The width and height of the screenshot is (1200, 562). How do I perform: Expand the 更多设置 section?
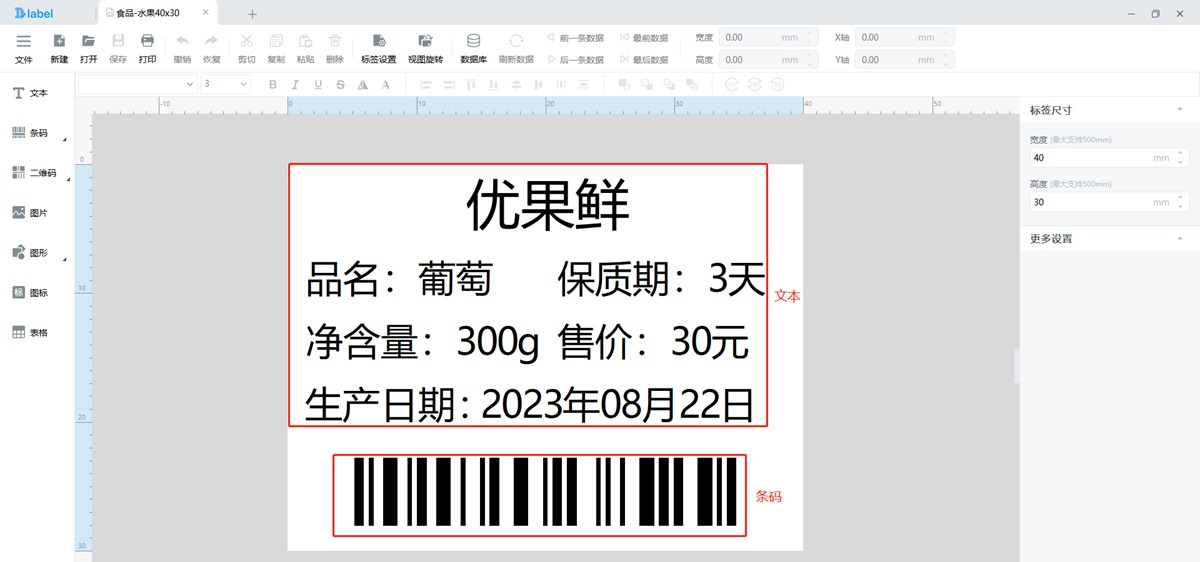coord(1180,239)
